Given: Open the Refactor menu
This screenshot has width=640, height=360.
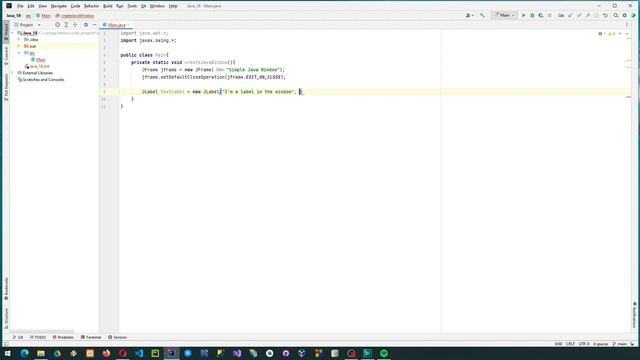Looking at the screenshot, I should click(x=91, y=6).
